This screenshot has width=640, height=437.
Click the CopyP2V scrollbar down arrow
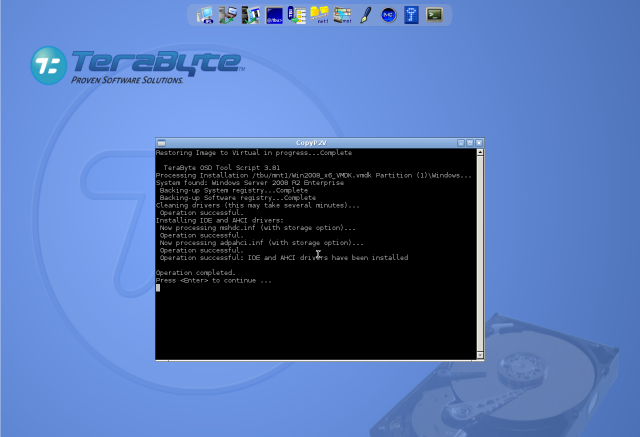tap(480, 356)
